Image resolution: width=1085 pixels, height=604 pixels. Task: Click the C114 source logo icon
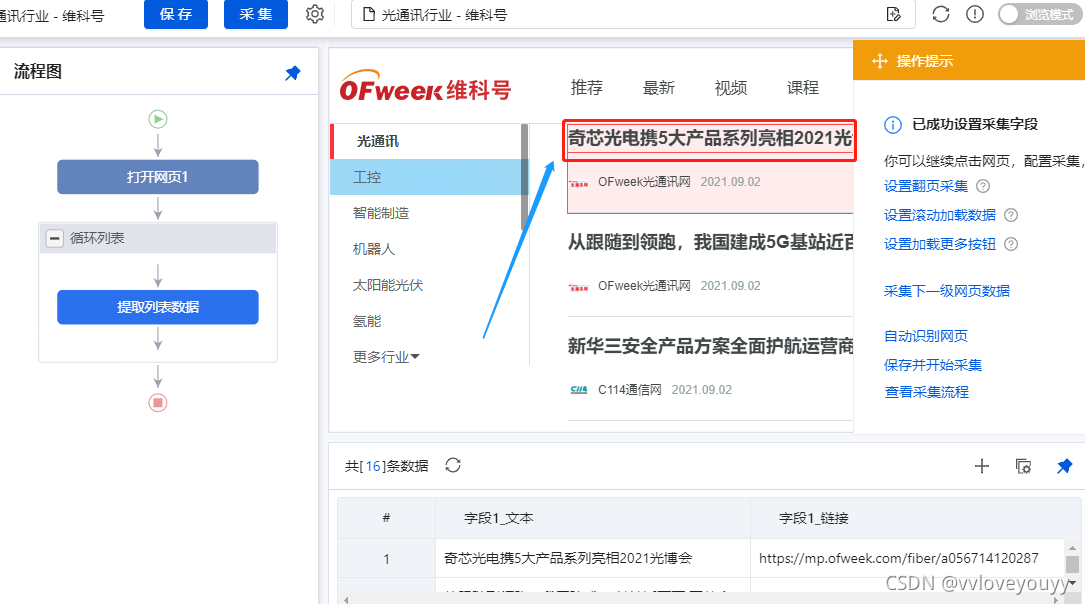(578, 390)
